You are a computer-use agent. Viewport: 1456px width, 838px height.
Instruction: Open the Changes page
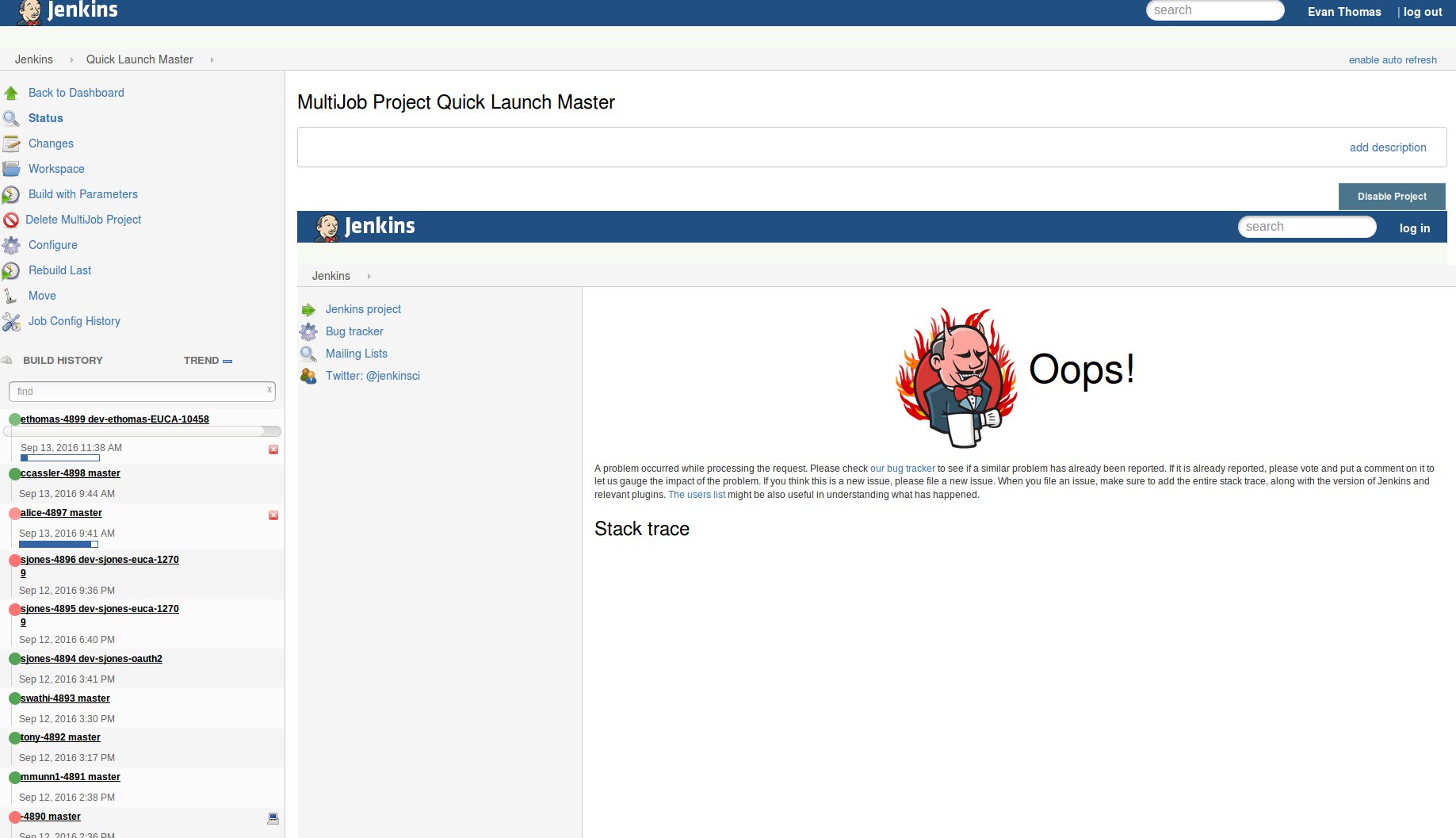[51, 143]
